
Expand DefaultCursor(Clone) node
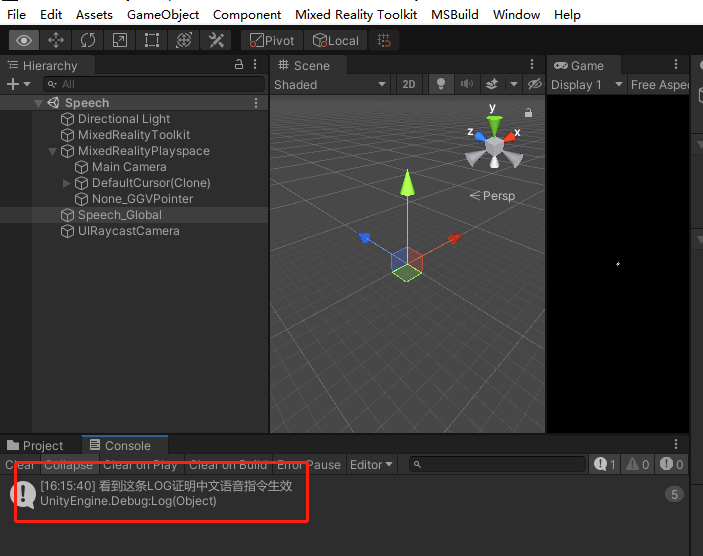tap(66, 183)
